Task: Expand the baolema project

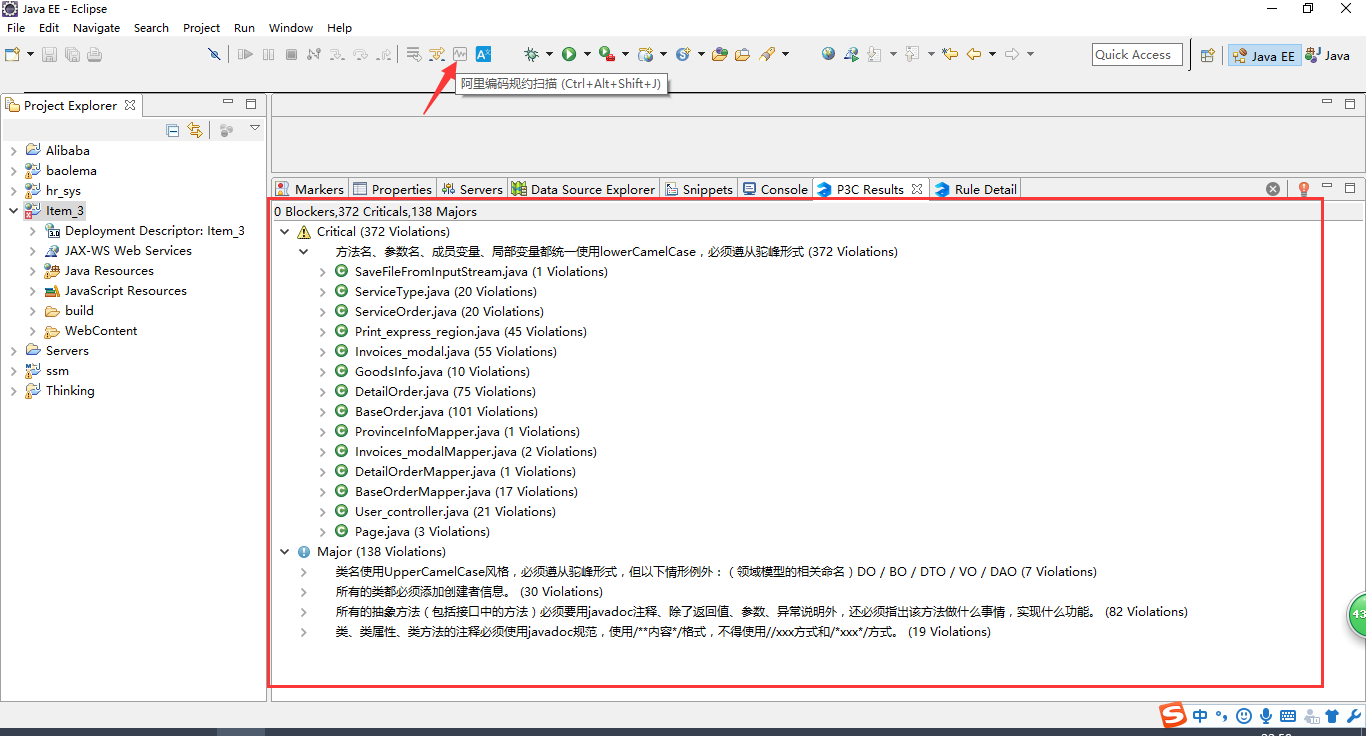Action: (x=13, y=171)
